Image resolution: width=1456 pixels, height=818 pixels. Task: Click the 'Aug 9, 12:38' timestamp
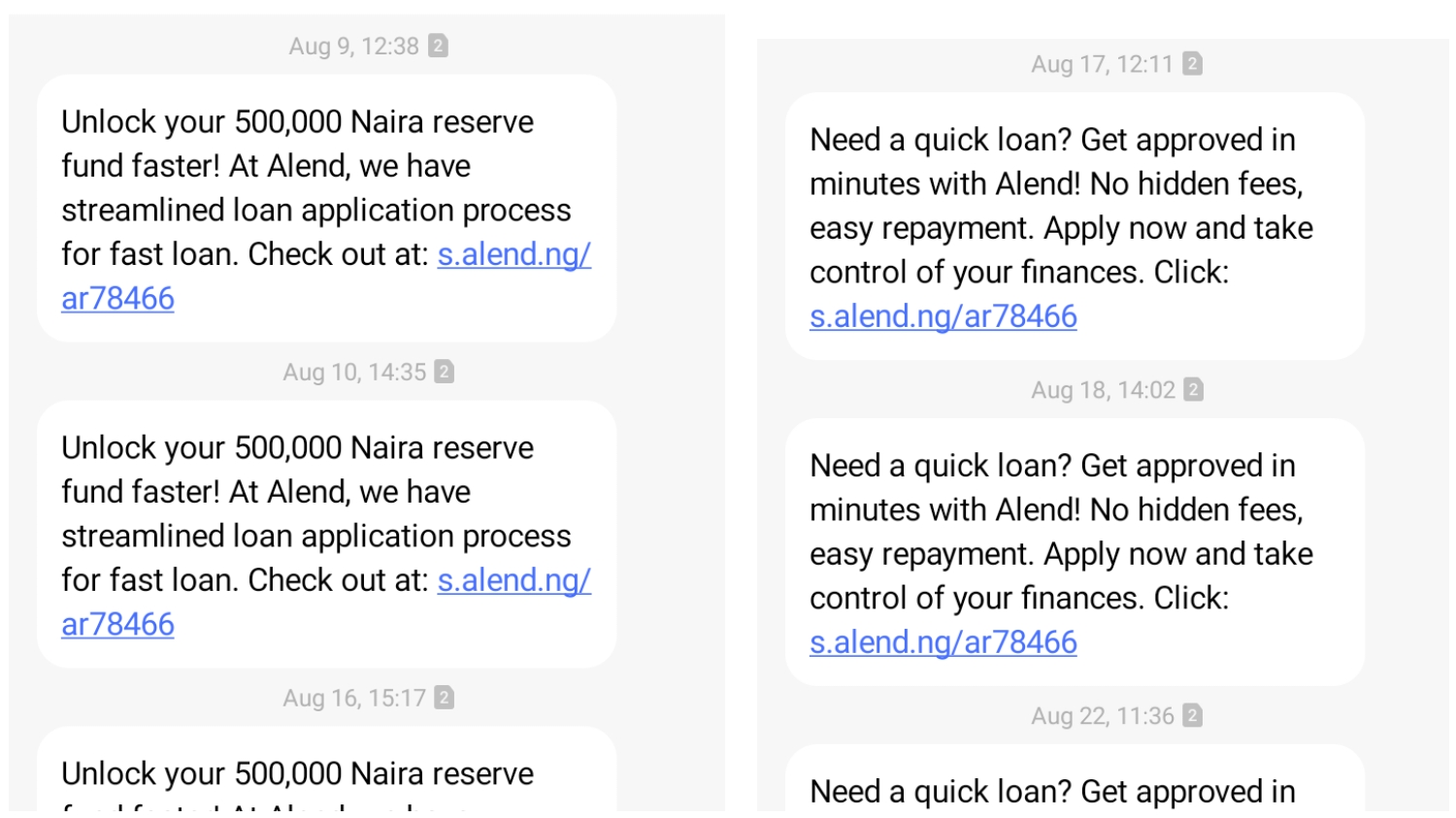click(353, 47)
